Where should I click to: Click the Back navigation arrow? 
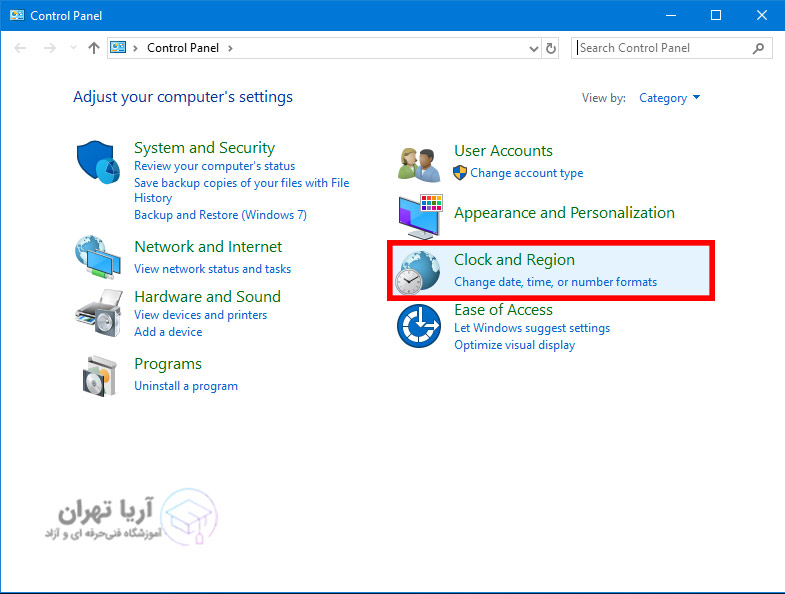point(21,48)
